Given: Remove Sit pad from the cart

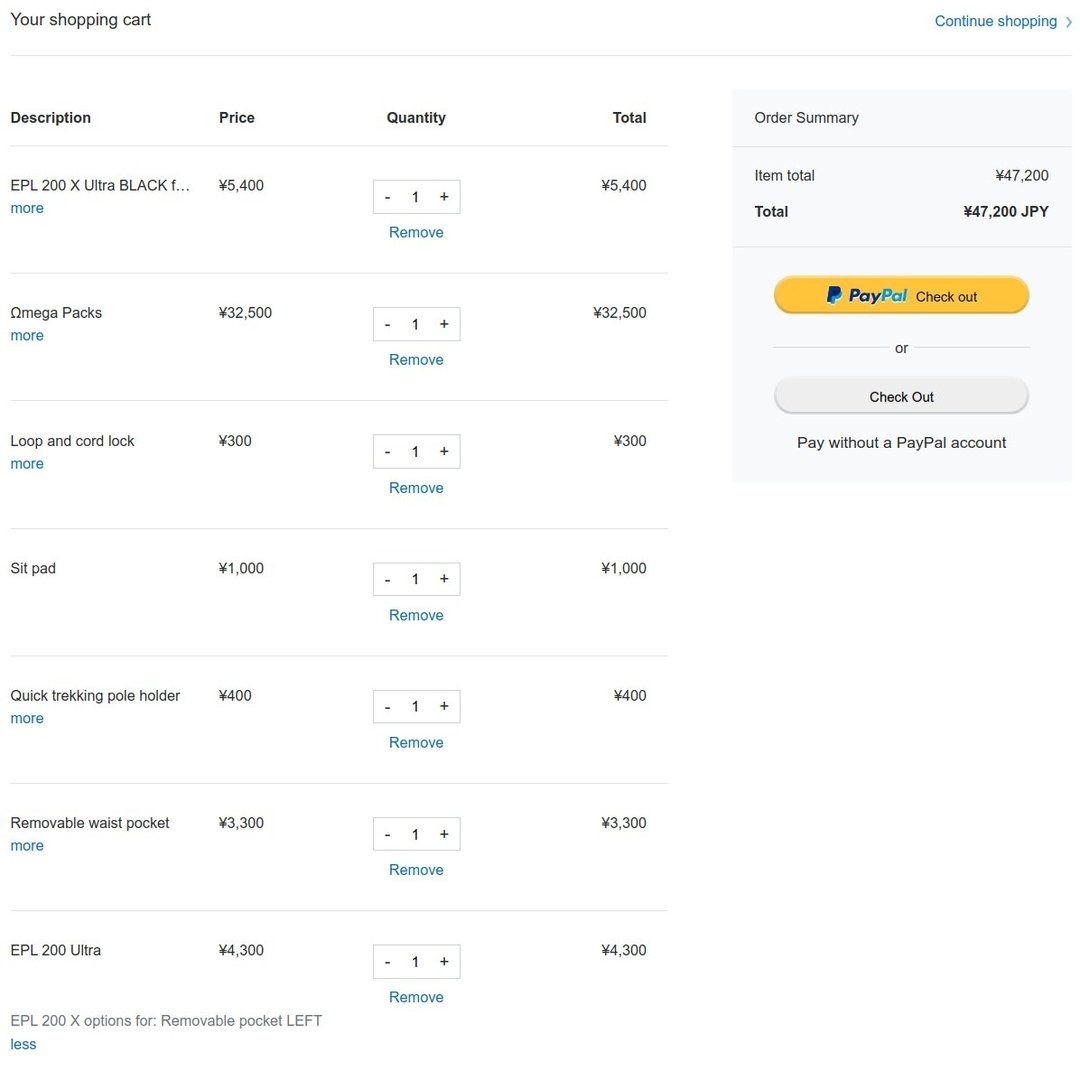Looking at the screenshot, I should [416, 615].
